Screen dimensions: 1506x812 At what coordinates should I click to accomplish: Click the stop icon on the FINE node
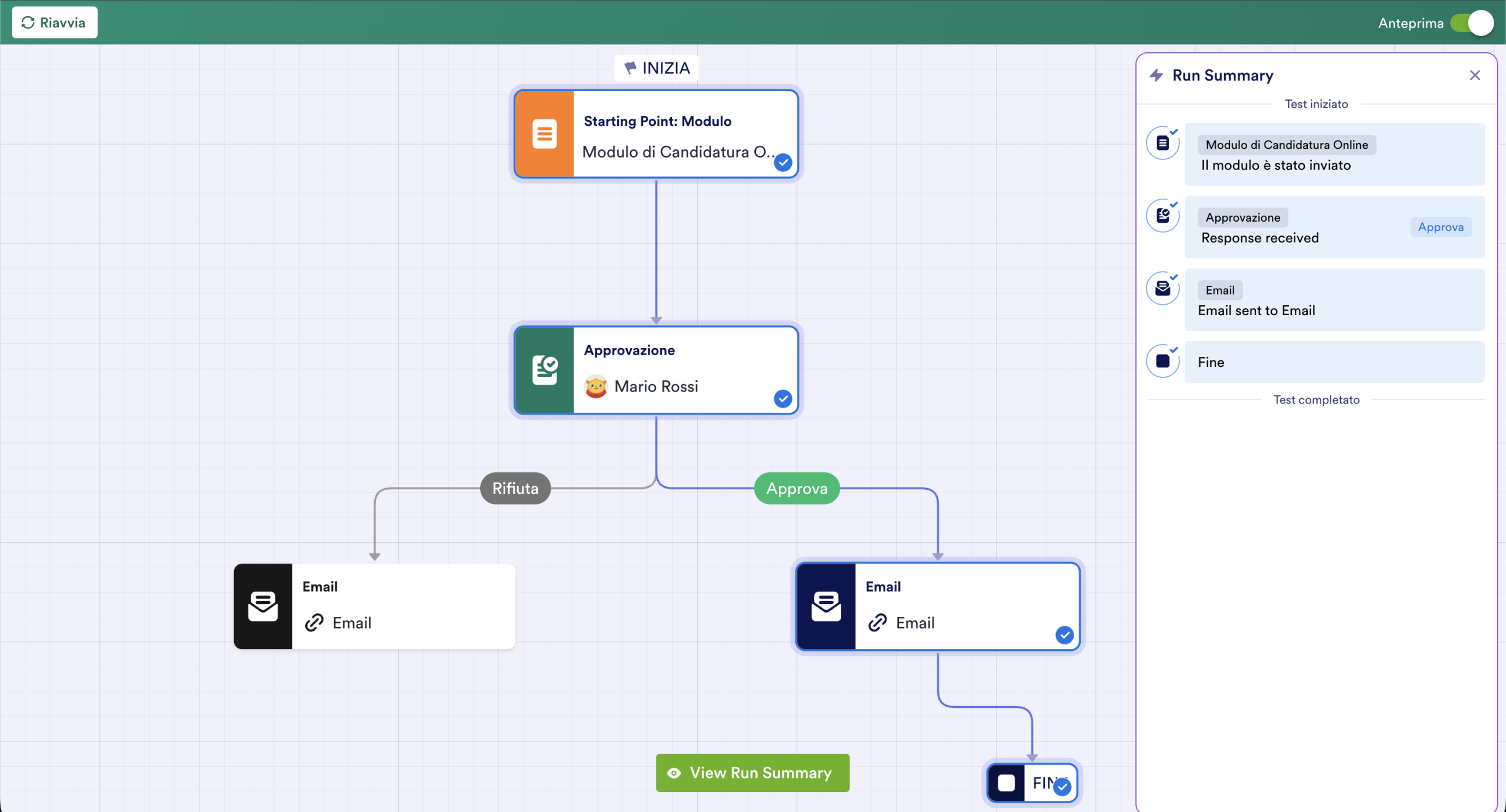coord(1007,783)
